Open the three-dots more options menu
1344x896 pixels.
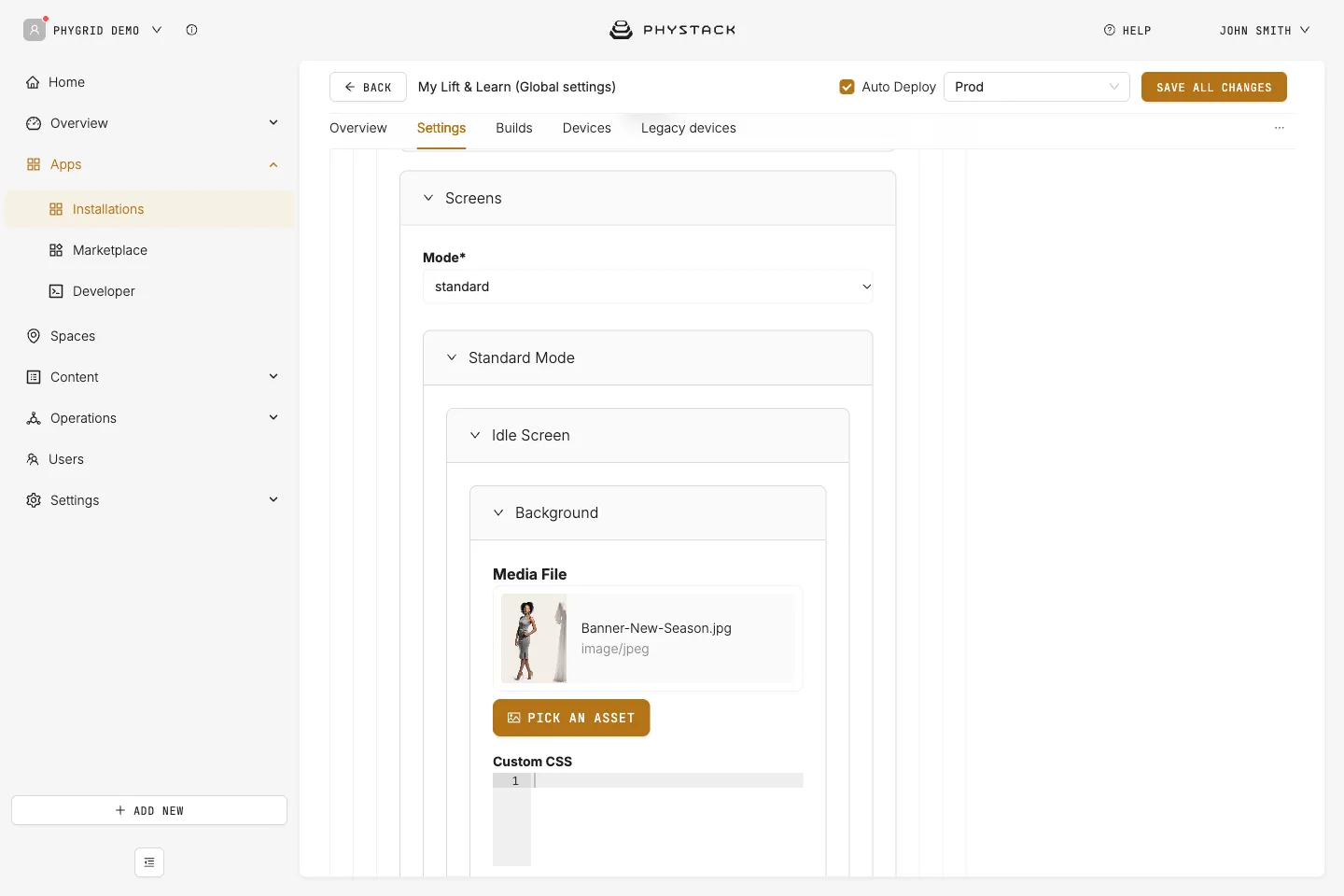click(1280, 128)
